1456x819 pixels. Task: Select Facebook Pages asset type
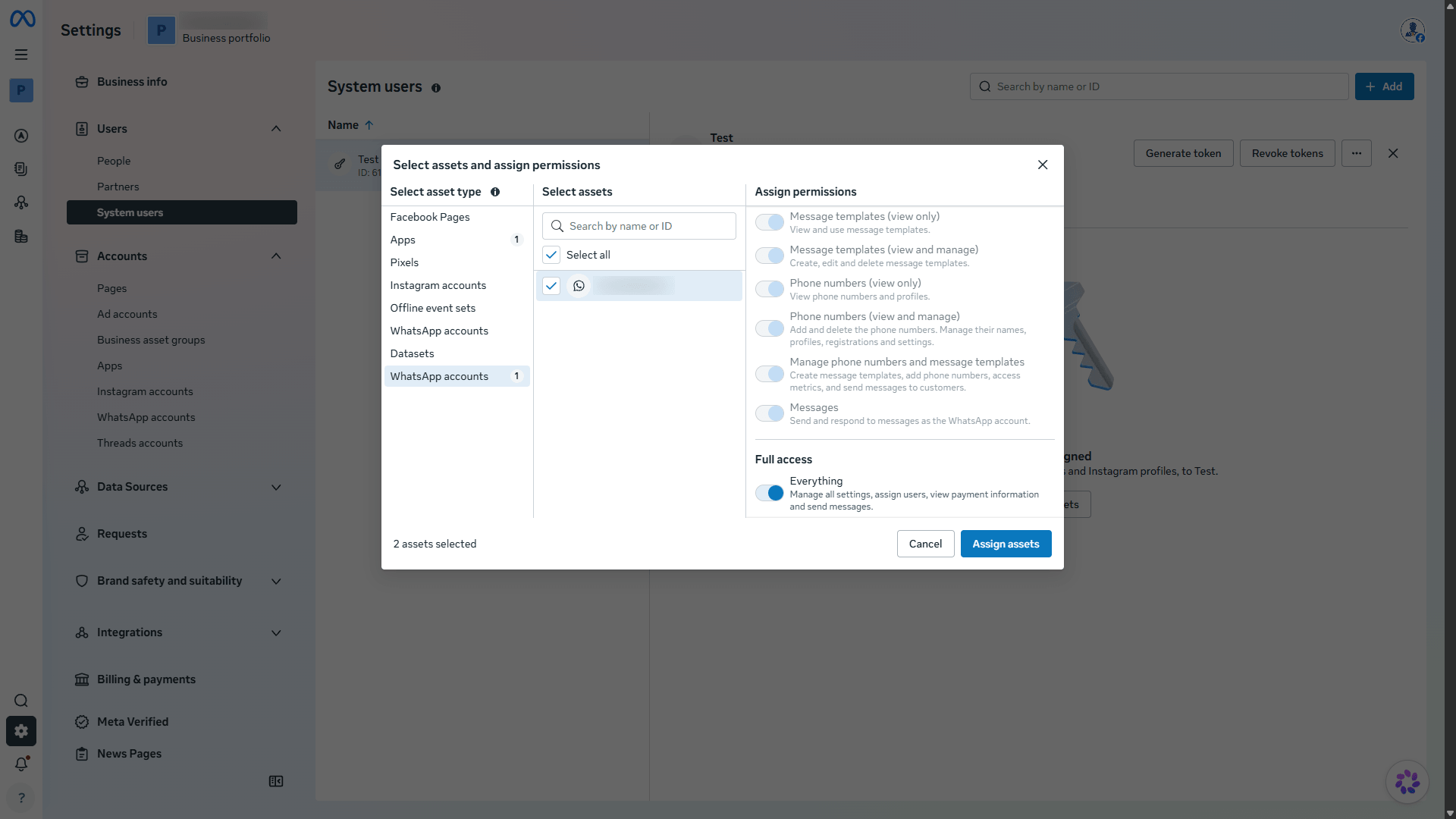coord(457,217)
